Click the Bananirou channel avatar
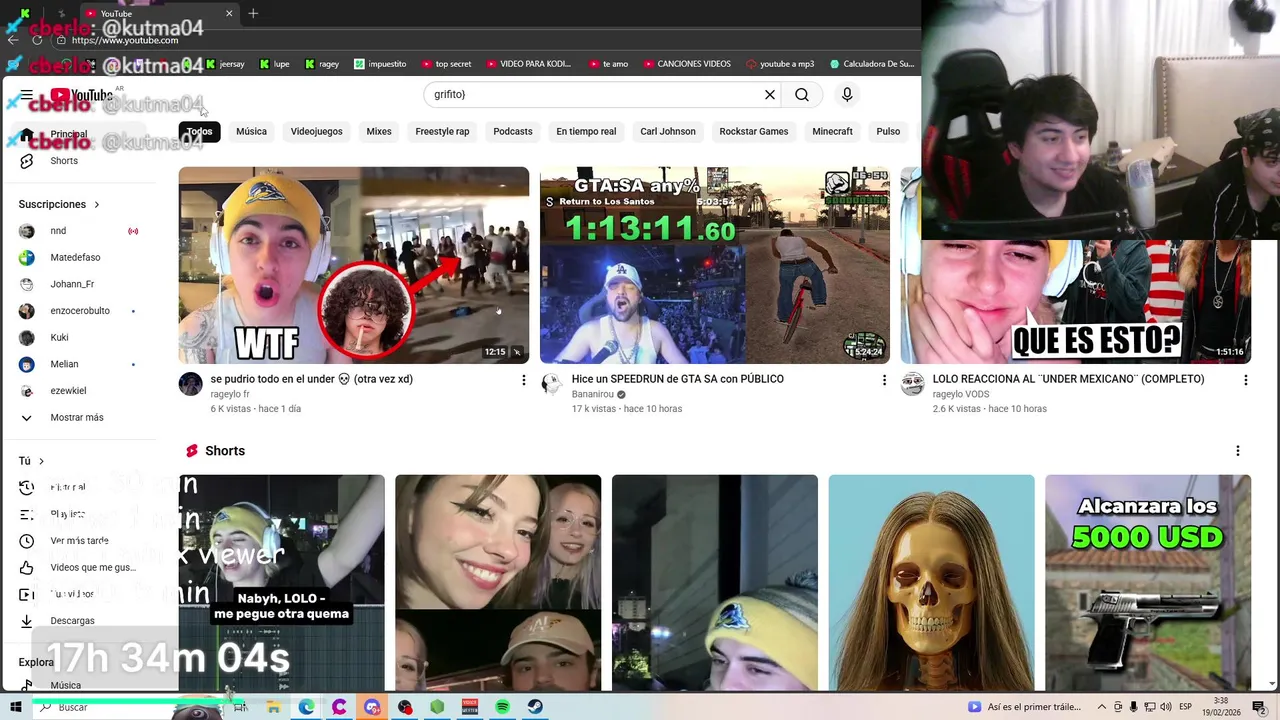Image resolution: width=1280 pixels, height=720 pixels. click(552, 384)
